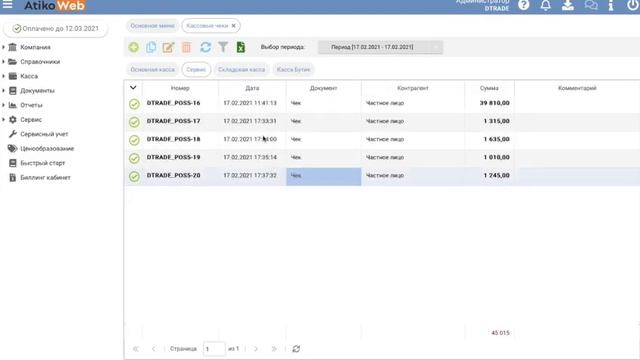Open the chat messages icon
640x360 pixels.
point(591,5)
